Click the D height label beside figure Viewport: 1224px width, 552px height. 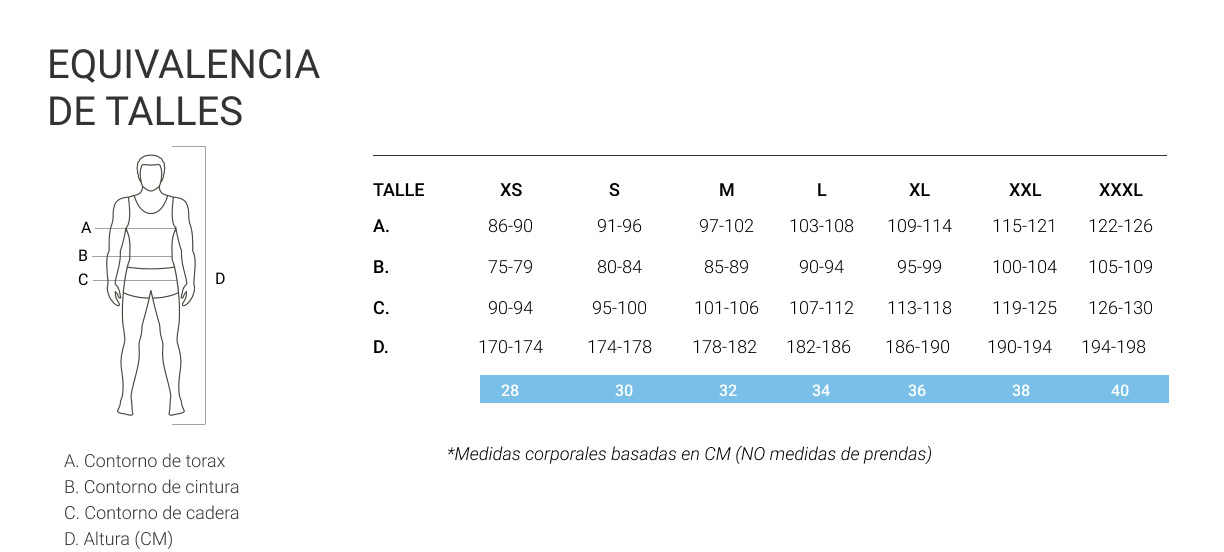(x=221, y=279)
